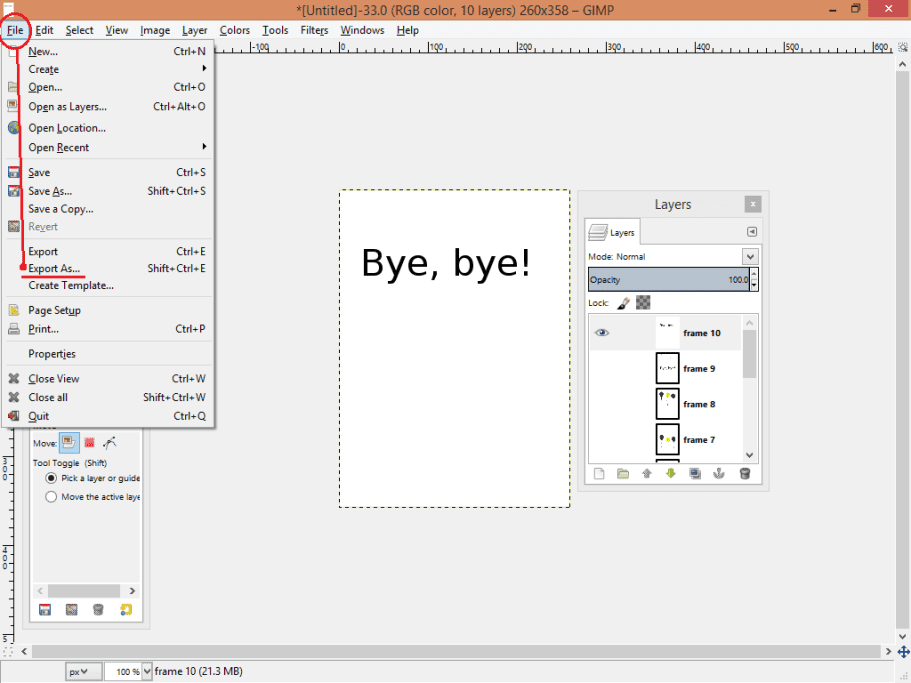Screen dimensions: 911x683
Task: Open the unit selector showing px
Action: (84, 670)
